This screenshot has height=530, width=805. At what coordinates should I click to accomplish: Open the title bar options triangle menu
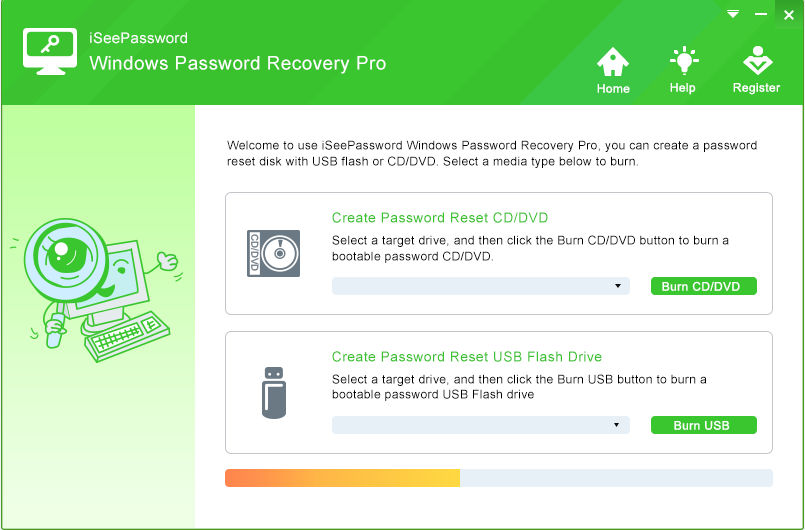(x=733, y=14)
